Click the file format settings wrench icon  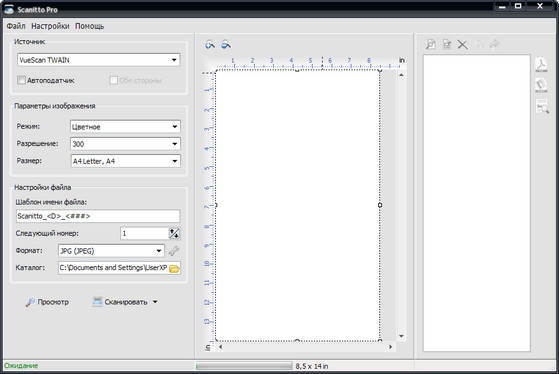(x=174, y=251)
